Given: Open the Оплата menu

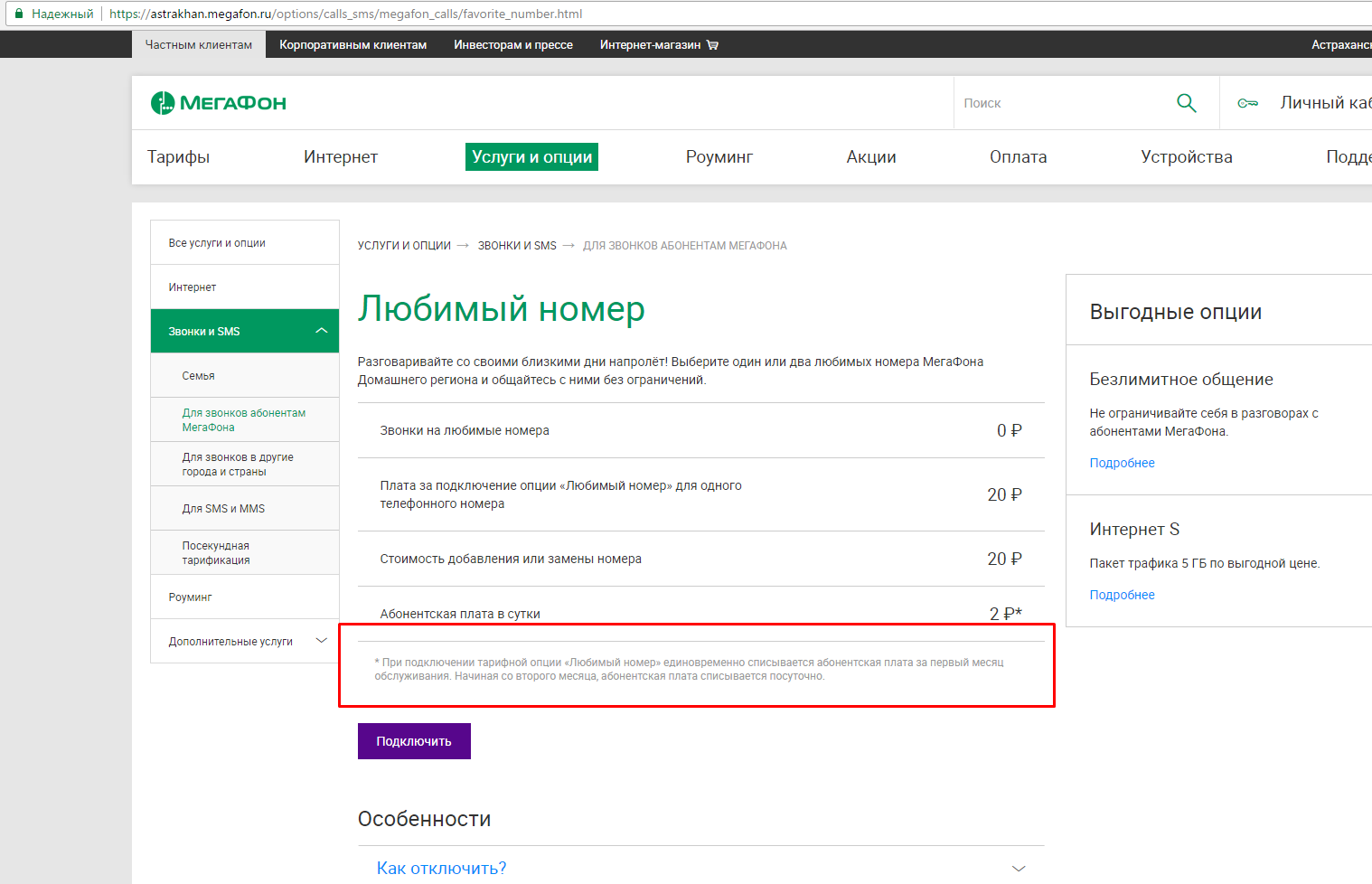Looking at the screenshot, I should [1019, 157].
